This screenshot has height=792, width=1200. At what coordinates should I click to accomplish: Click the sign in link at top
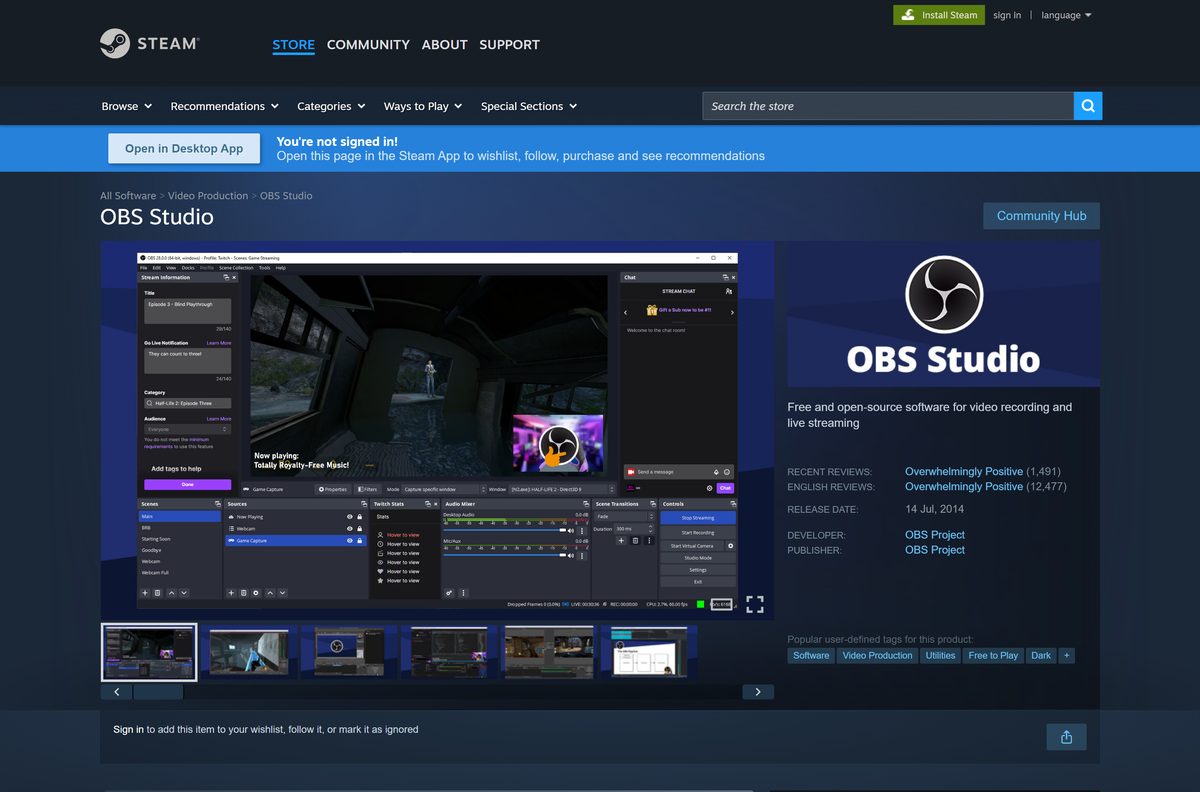click(1007, 15)
